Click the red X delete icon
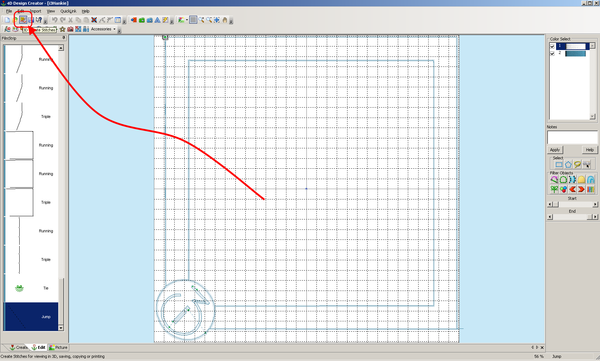This screenshot has width=600, height=361. (x=94, y=20)
